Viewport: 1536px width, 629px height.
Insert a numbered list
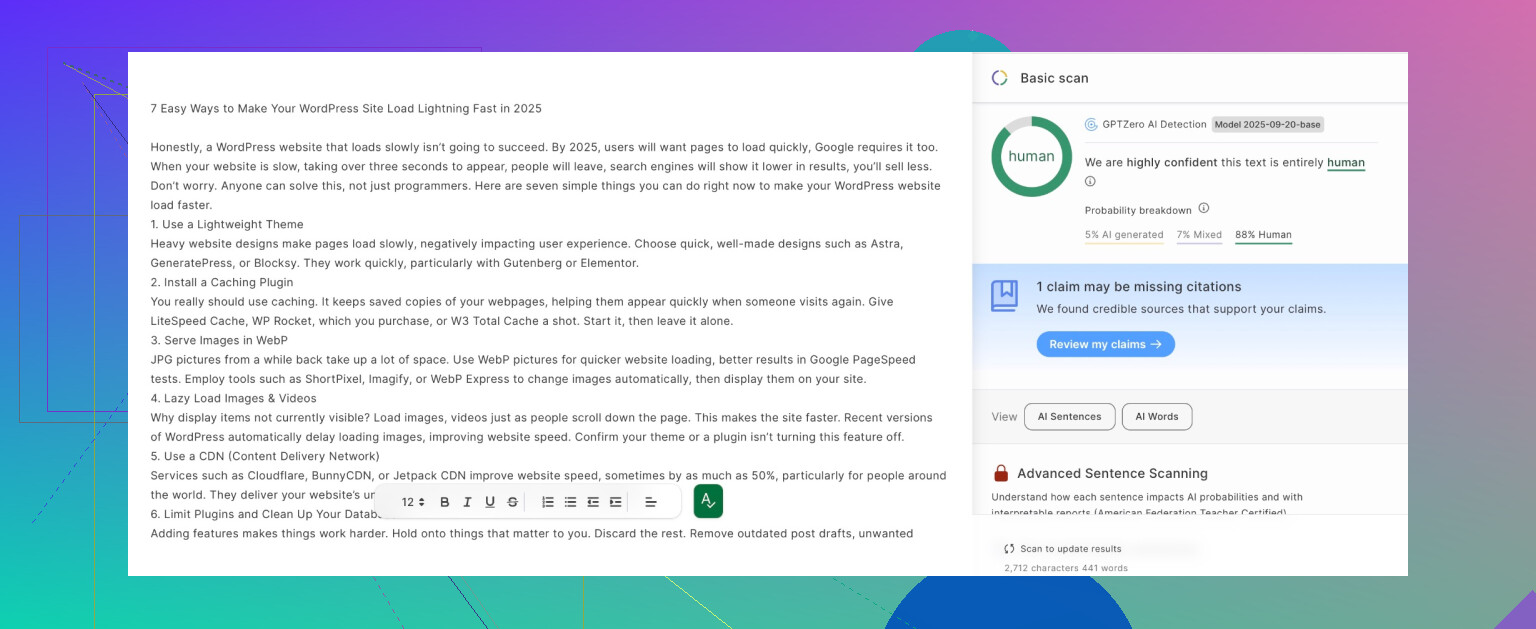548,502
